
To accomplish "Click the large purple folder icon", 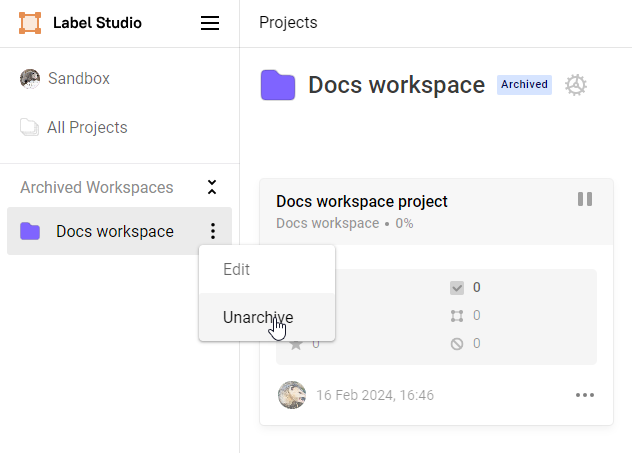I will (278, 85).
